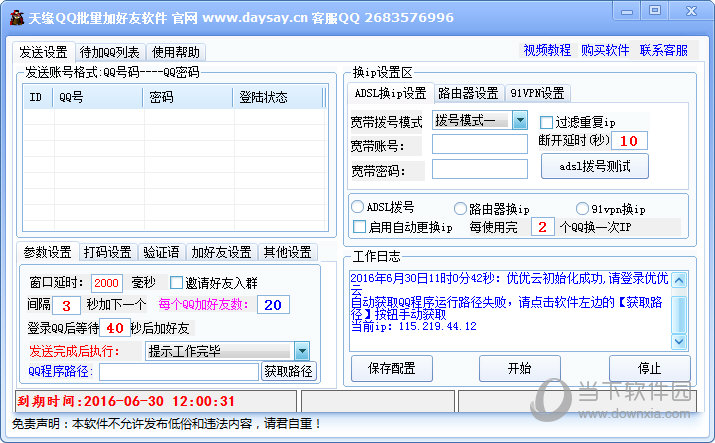715x443 pixels.
Task: Click the QQ程序路径 input field
Action: 179,372
